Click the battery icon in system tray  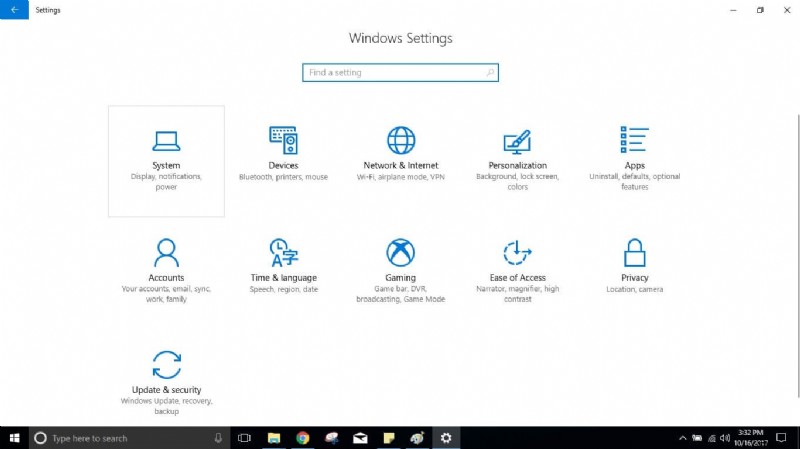[697, 438]
